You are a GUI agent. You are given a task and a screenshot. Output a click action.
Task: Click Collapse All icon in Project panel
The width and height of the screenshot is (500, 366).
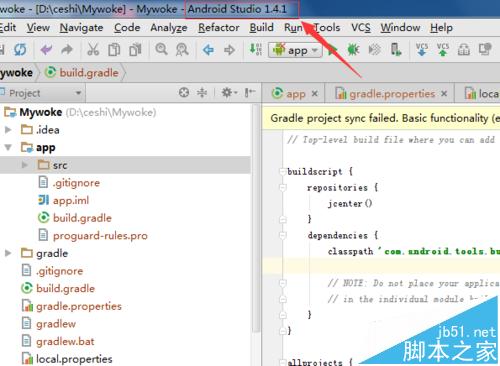[x=202, y=92]
